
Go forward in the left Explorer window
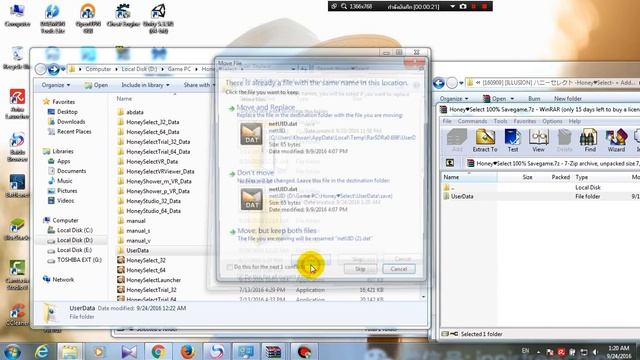coord(53,69)
